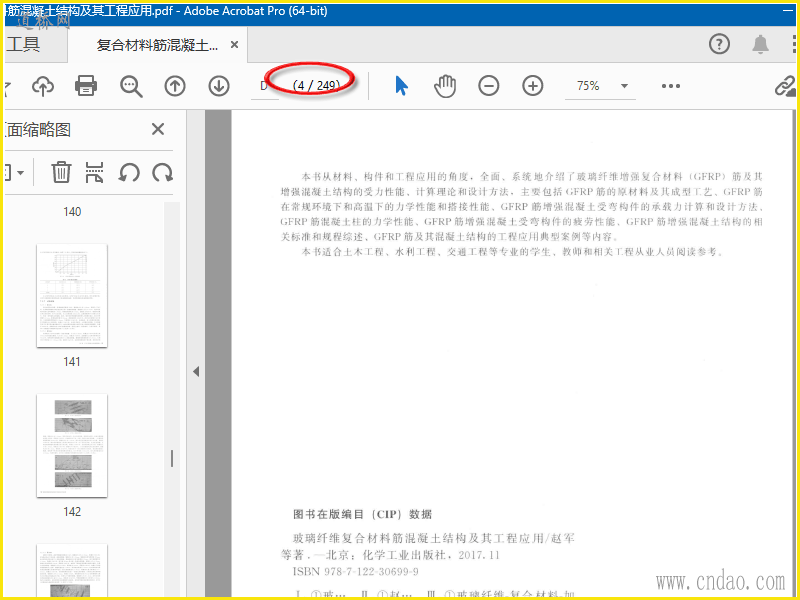The image size is (800, 600).
Task: Click the 图书在版编目 (CIP) 数据 heading
Action: click(x=363, y=514)
